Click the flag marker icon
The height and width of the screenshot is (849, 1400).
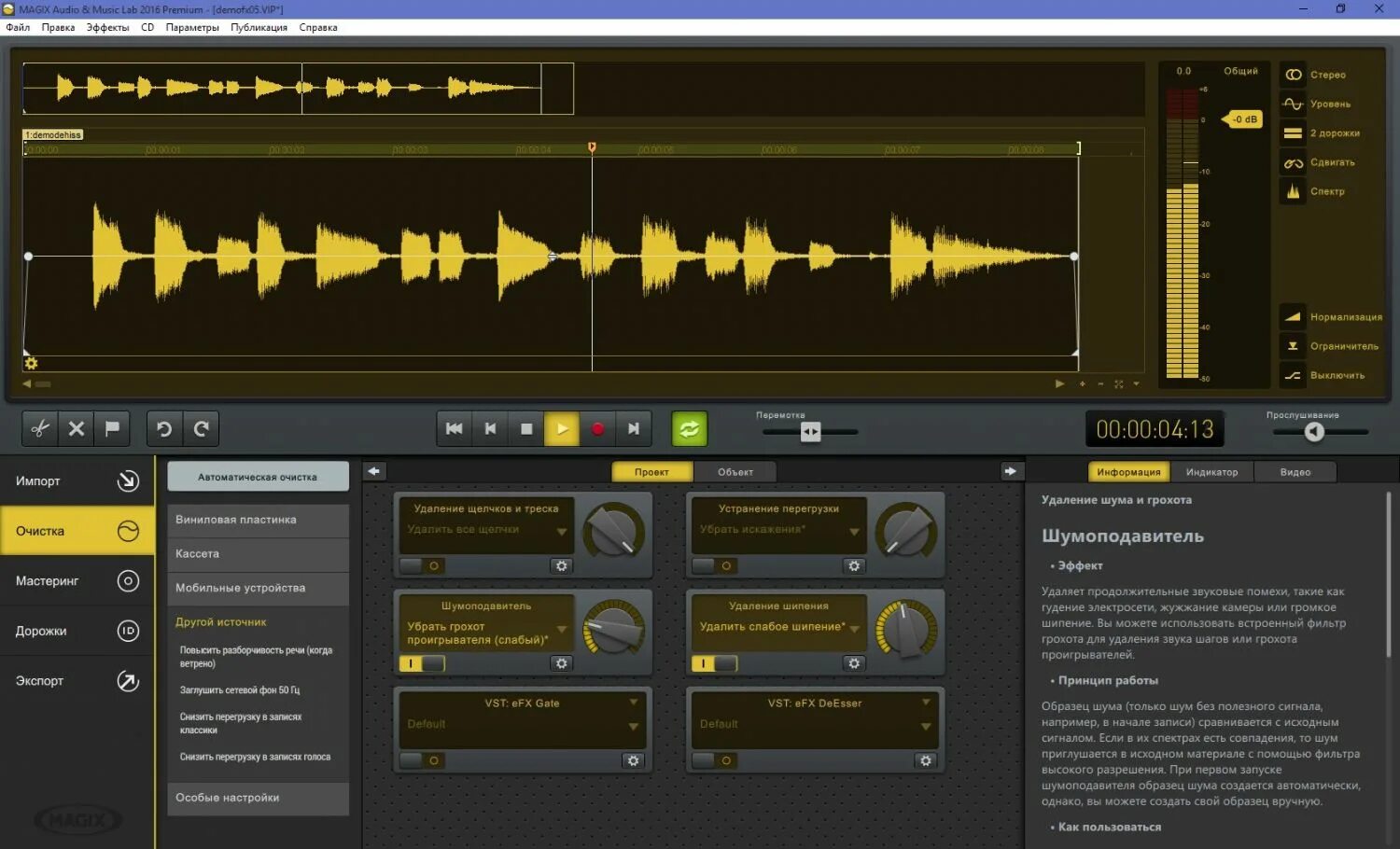[112, 428]
